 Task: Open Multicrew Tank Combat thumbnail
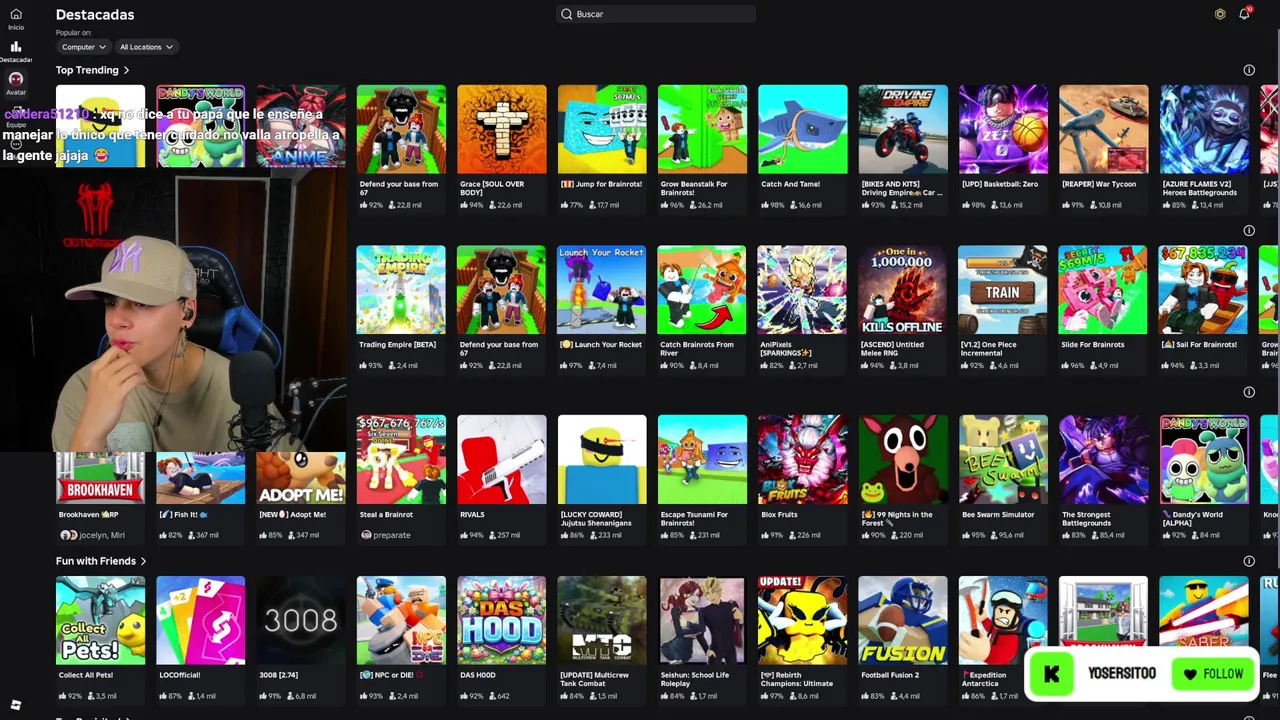point(602,620)
